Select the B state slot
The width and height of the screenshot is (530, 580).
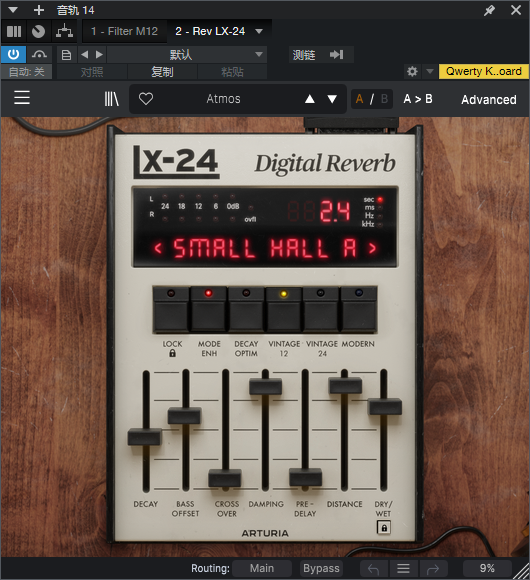(384, 99)
